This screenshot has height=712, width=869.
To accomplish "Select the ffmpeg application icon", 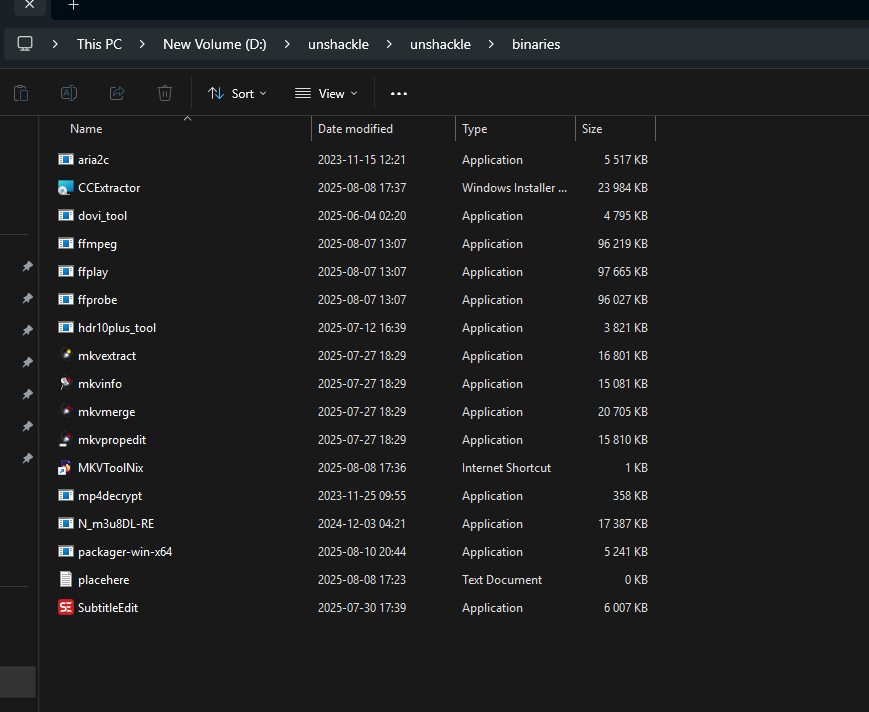I will [x=66, y=243].
